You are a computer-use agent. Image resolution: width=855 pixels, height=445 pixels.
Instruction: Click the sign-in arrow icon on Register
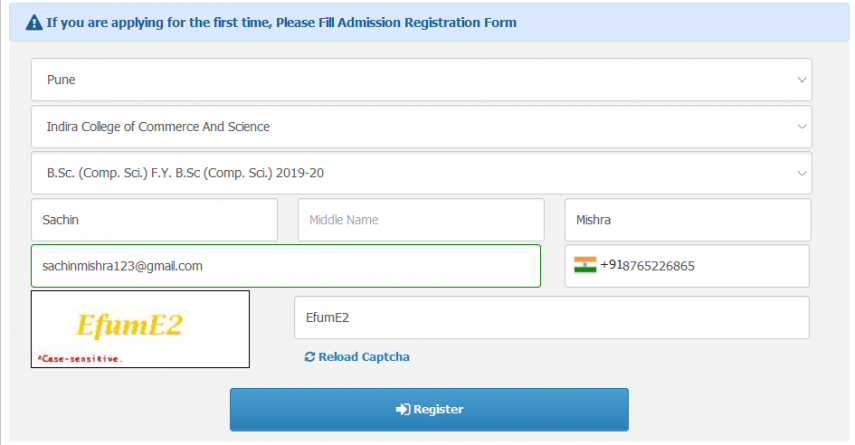[x=403, y=410]
